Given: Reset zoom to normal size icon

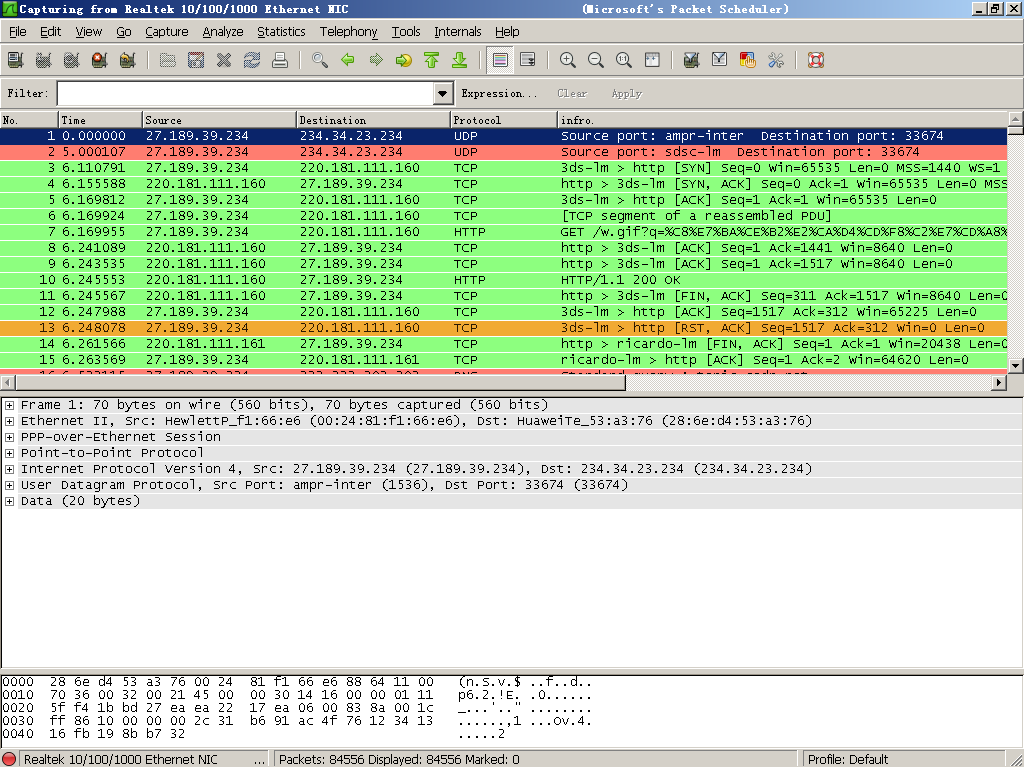Looking at the screenshot, I should pos(624,60).
